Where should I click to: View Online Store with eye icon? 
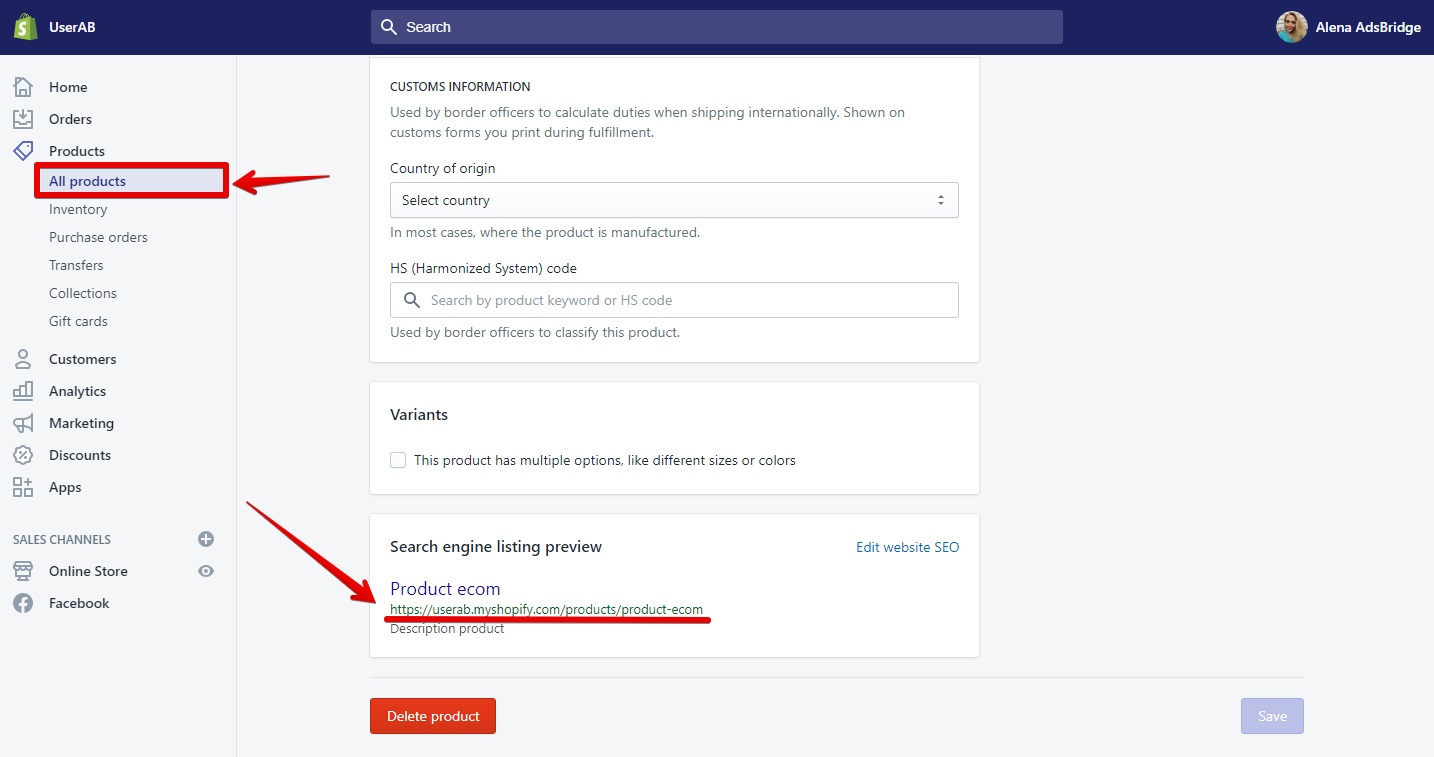[206, 571]
